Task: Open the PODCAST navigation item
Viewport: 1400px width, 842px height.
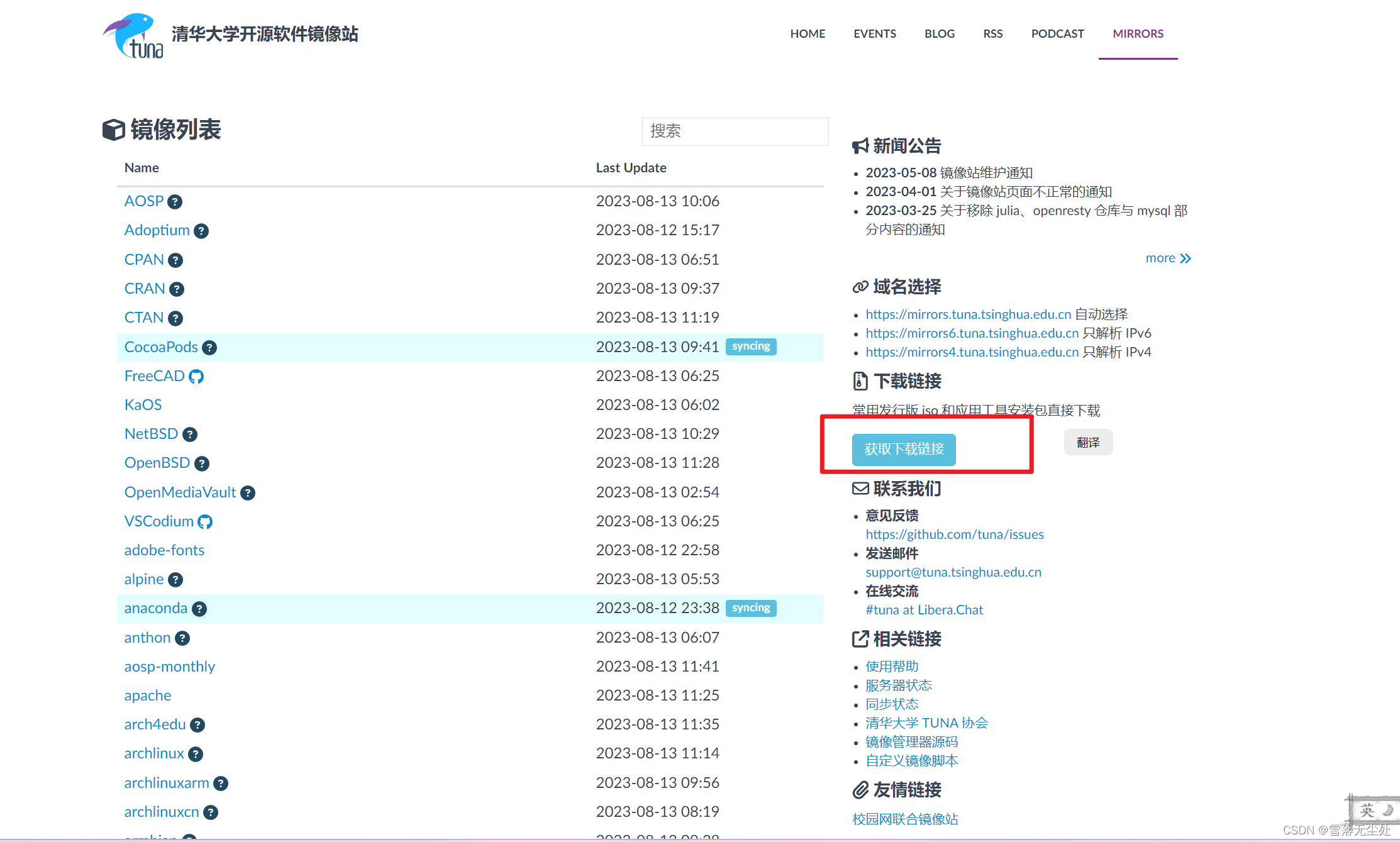Action: [1057, 33]
